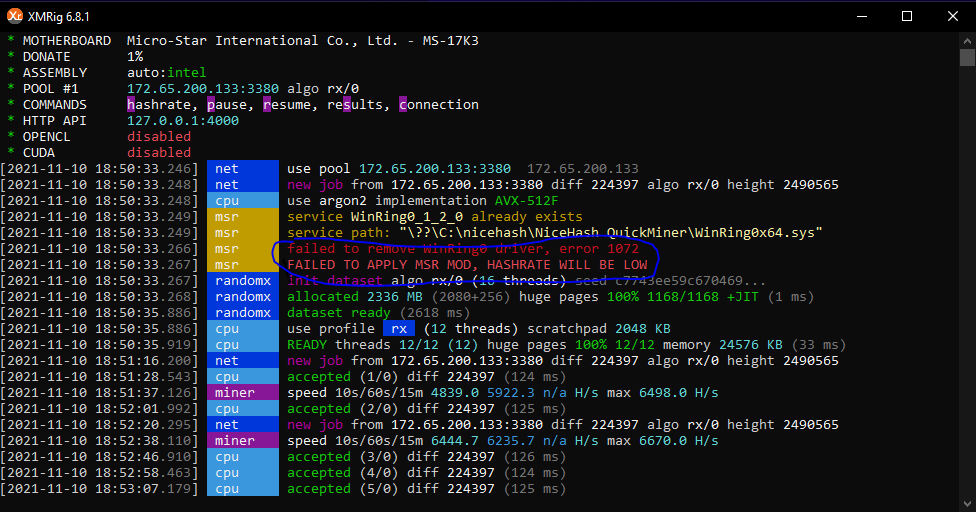Click the XMRig app icon in title bar
This screenshot has height=512, width=976.
(14, 16)
